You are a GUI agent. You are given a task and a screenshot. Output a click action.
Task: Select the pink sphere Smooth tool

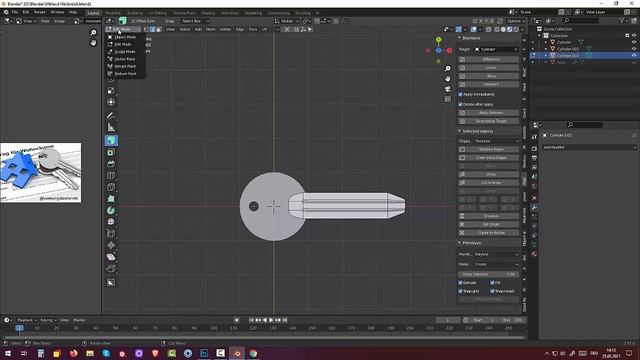click(111, 222)
